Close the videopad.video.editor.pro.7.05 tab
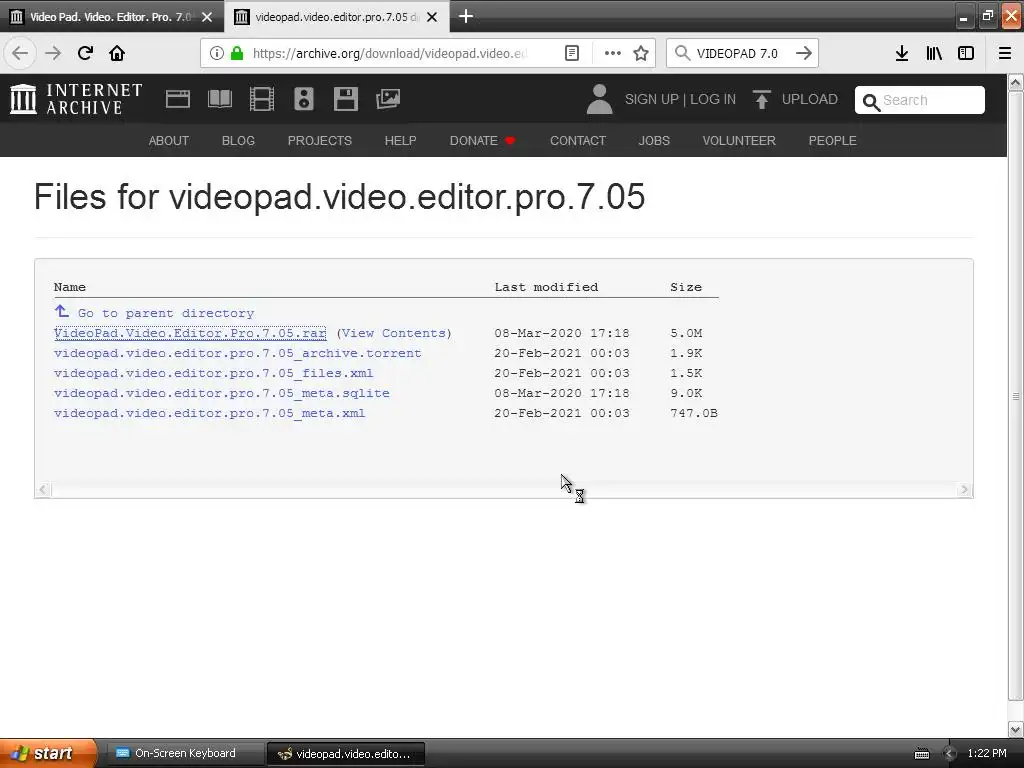The width and height of the screenshot is (1024, 768). click(x=432, y=17)
